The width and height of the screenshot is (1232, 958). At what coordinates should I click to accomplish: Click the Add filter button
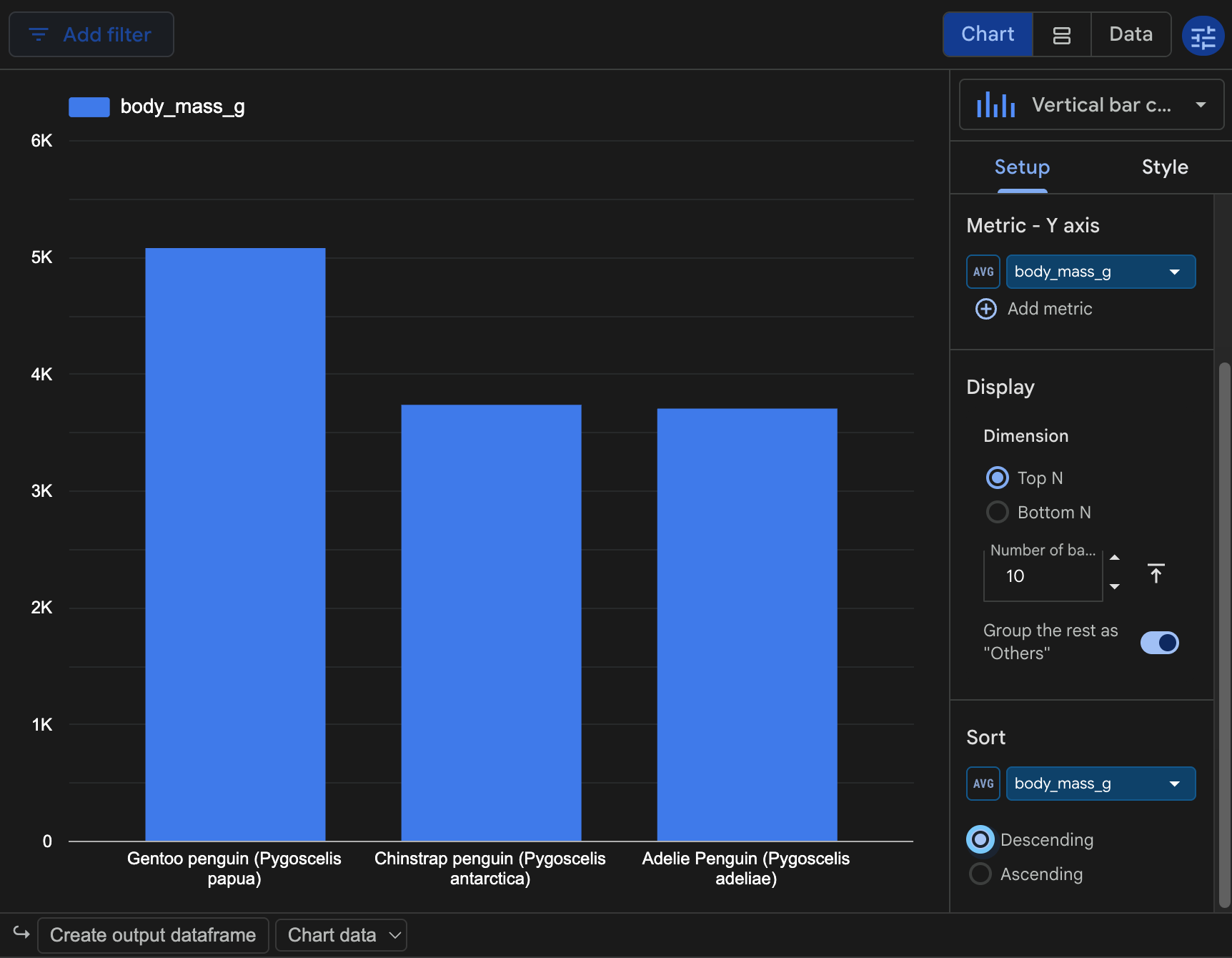click(x=91, y=34)
